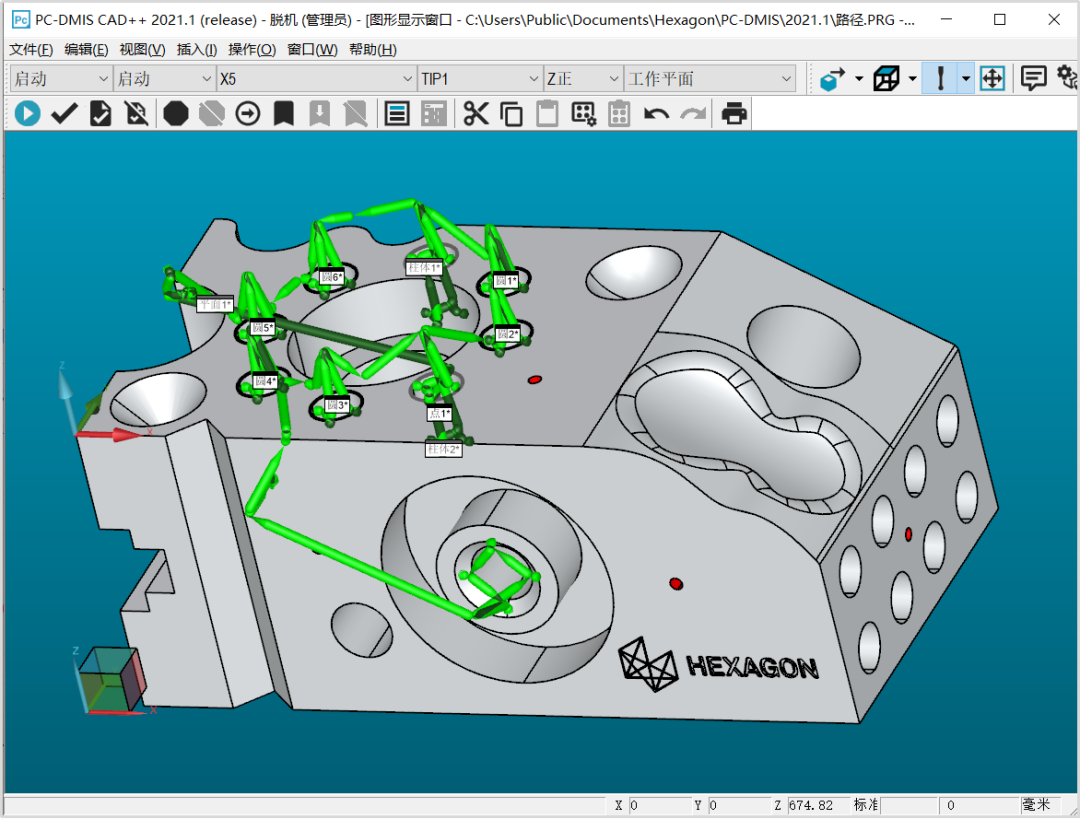1080x819 pixels.
Task: Click the grid-with-gear pattern icon
Action: [x=583, y=114]
